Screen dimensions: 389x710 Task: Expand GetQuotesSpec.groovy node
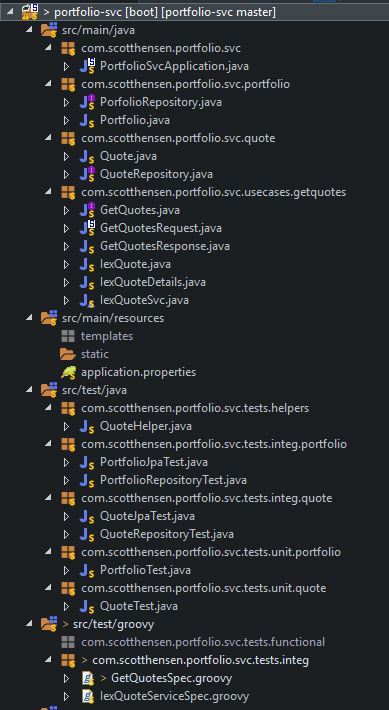click(67, 678)
